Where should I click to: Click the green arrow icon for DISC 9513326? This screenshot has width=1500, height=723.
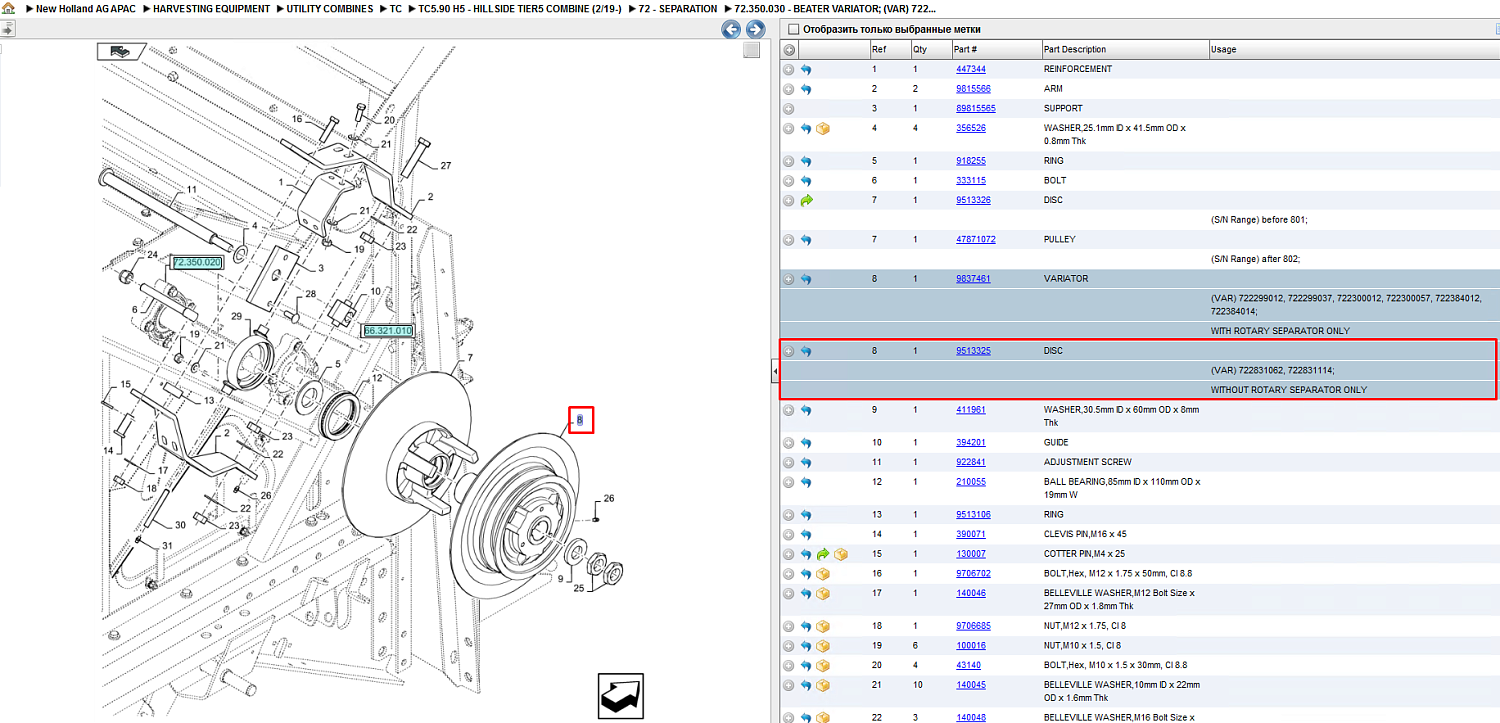[x=806, y=200]
